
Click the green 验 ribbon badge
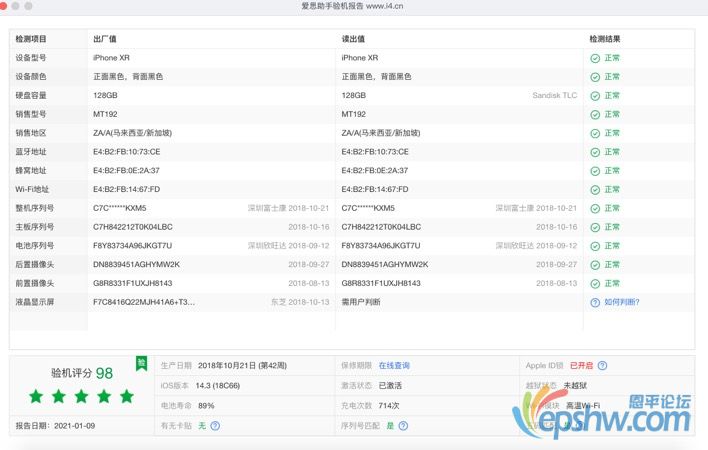coord(142,363)
